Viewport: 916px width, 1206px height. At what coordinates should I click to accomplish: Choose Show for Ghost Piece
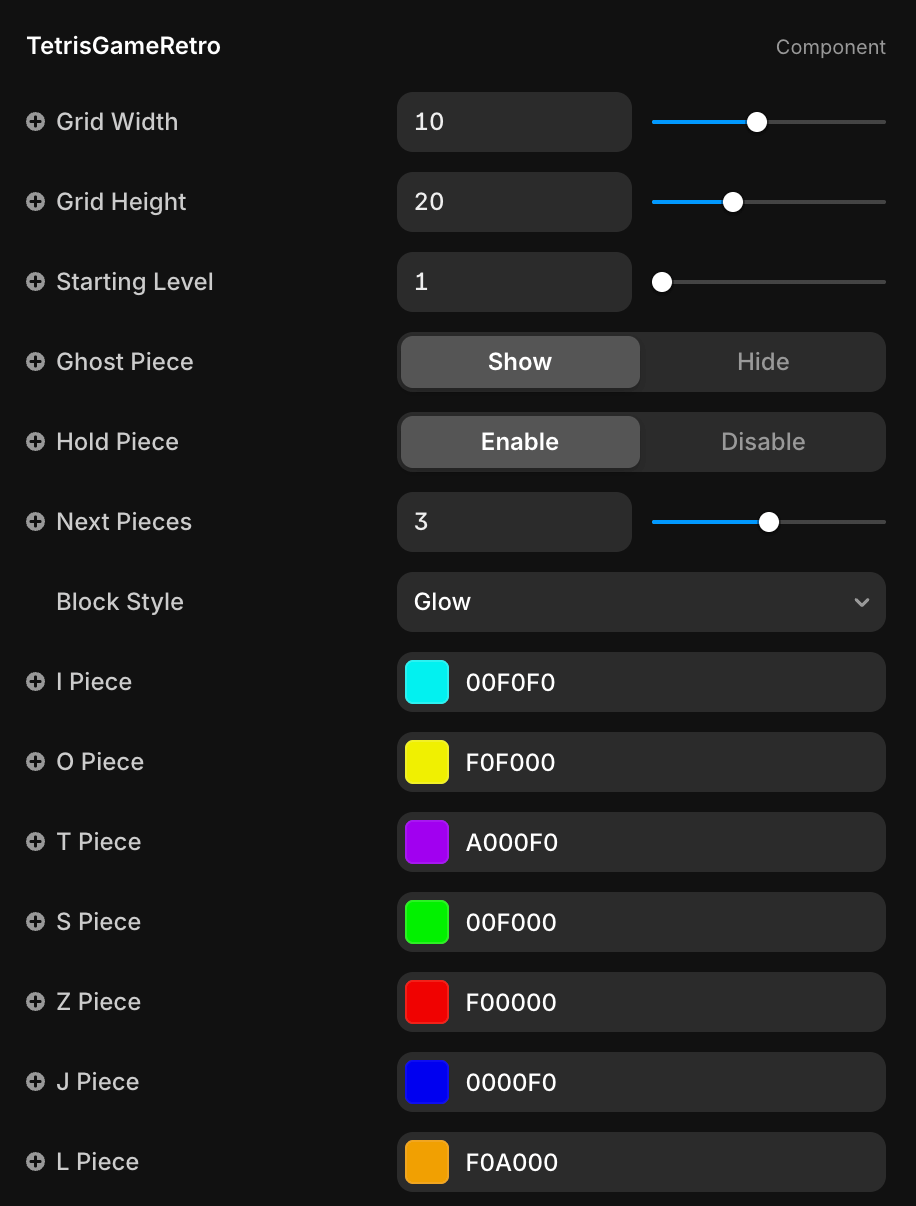520,362
